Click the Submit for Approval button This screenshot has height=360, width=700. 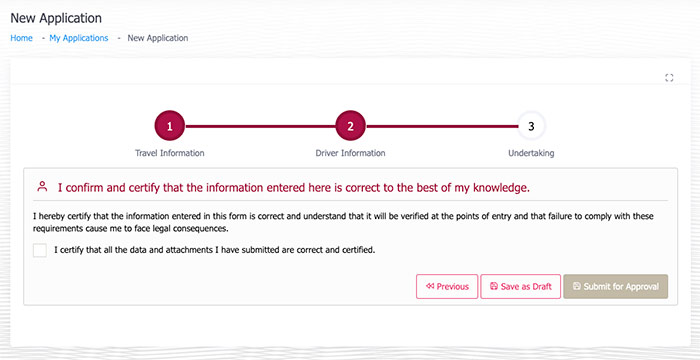click(616, 286)
